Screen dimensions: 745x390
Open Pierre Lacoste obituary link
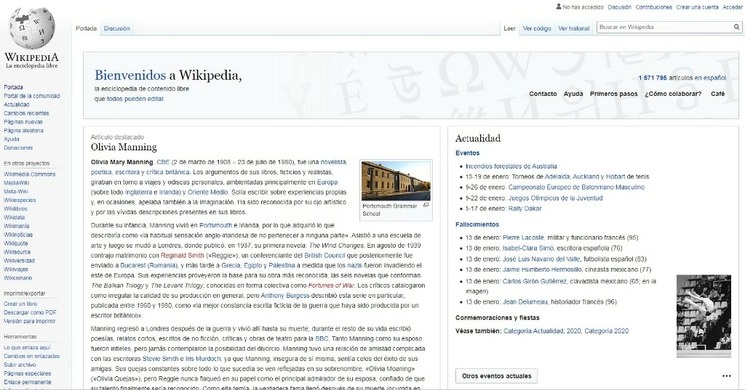pyautogui.click(x=523, y=238)
